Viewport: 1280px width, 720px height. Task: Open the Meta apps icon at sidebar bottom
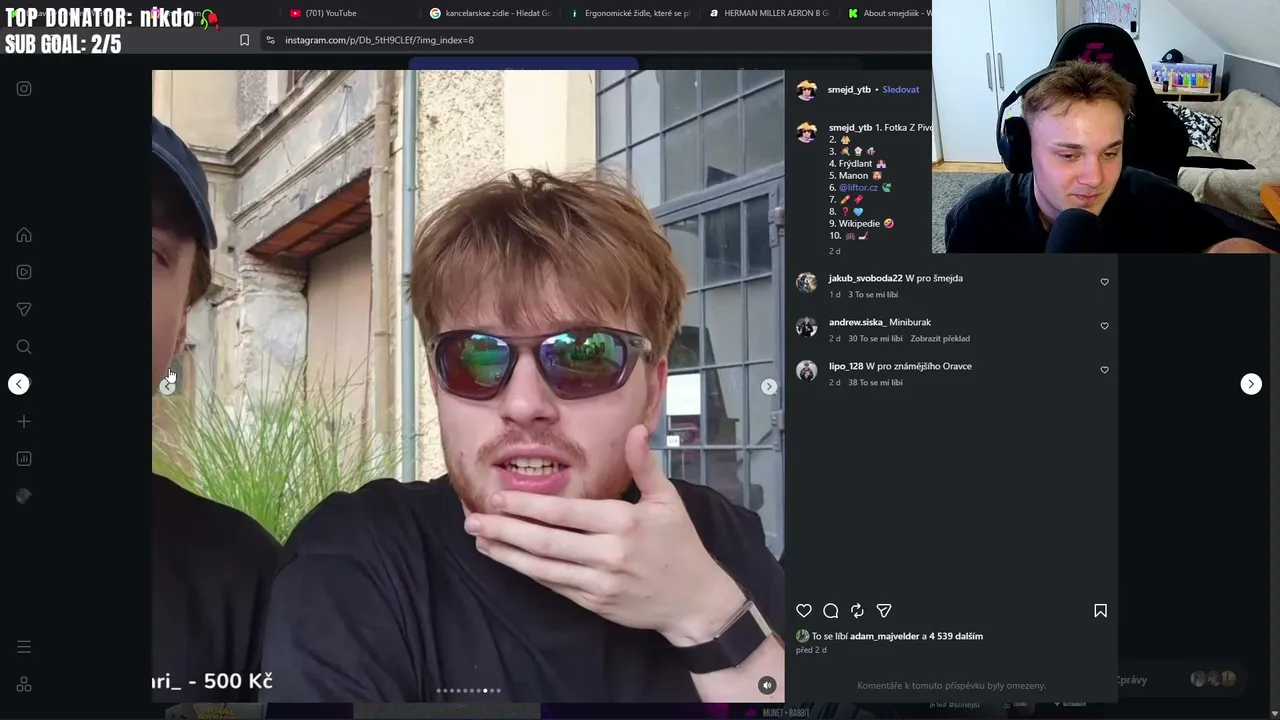24,684
